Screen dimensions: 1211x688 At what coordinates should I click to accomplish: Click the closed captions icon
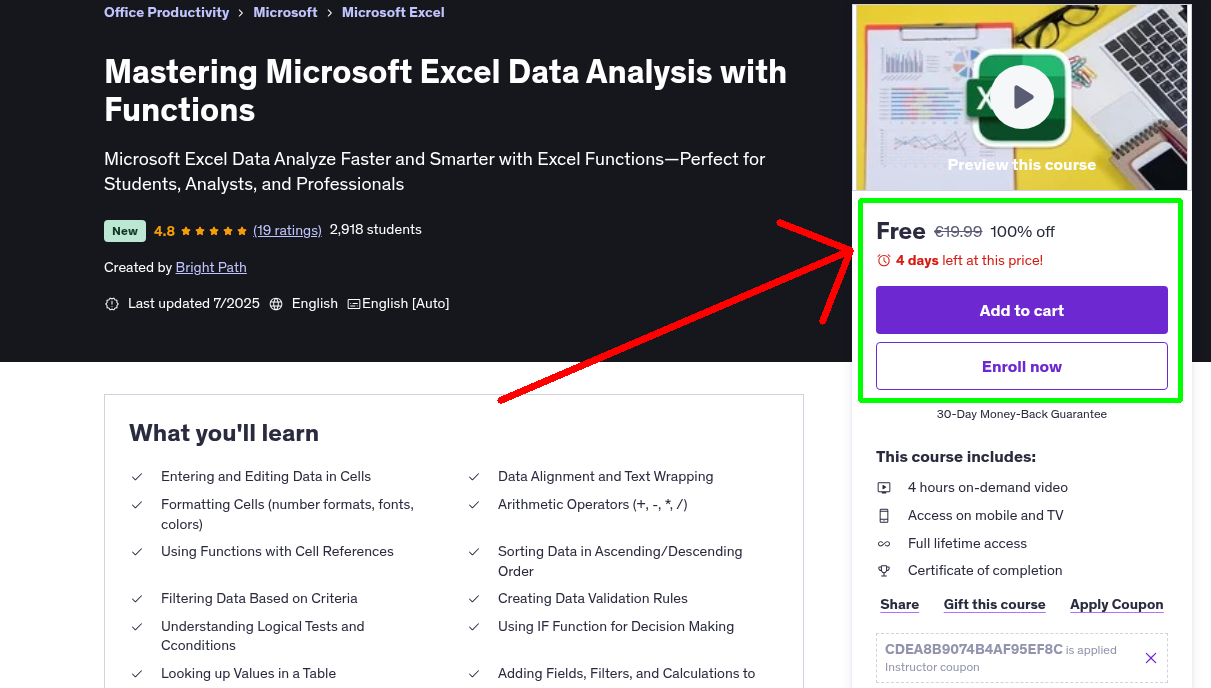354,304
